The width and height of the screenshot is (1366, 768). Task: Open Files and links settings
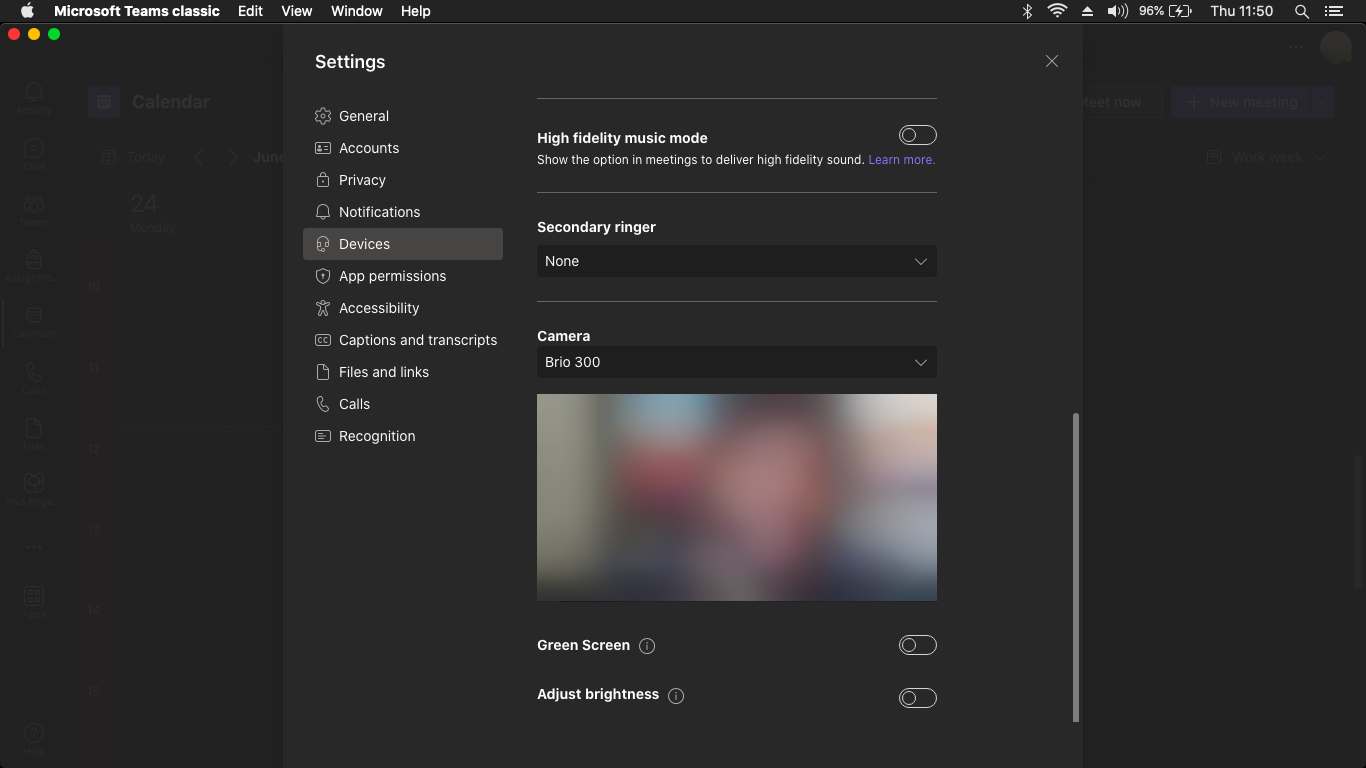[x=402, y=372]
